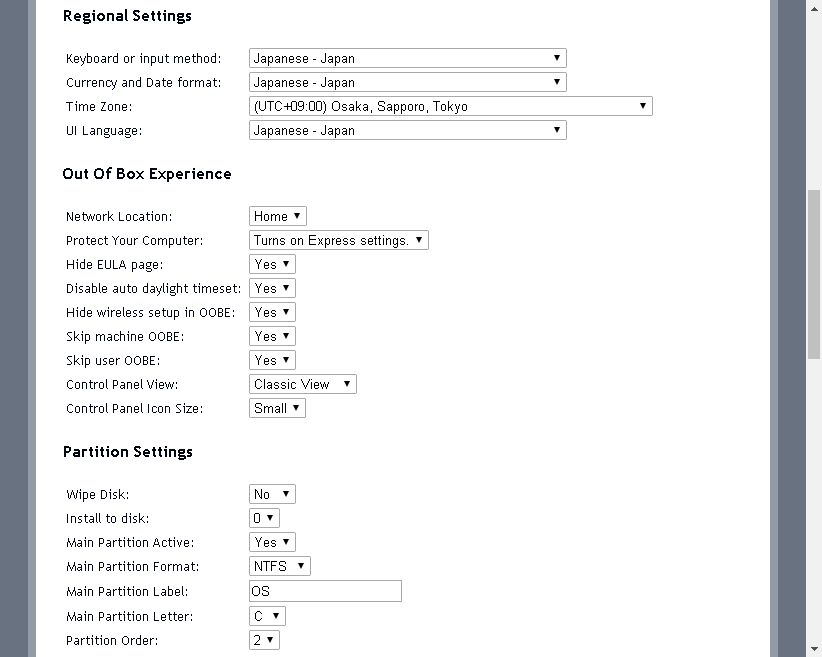This screenshot has width=822, height=657.
Task: Open Currency and Date format dropdown
Action: click(x=407, y=83)
